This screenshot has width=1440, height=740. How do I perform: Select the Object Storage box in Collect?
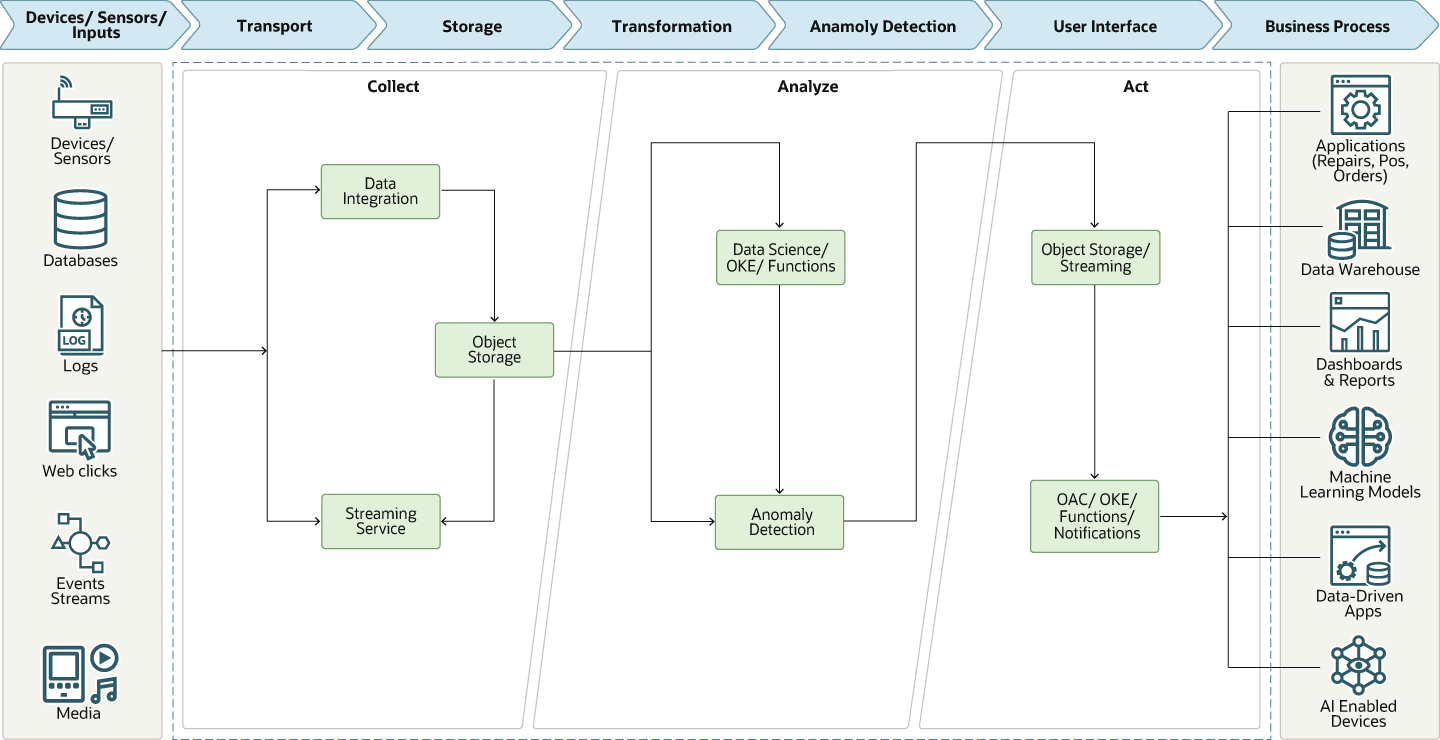click(494, 349)
